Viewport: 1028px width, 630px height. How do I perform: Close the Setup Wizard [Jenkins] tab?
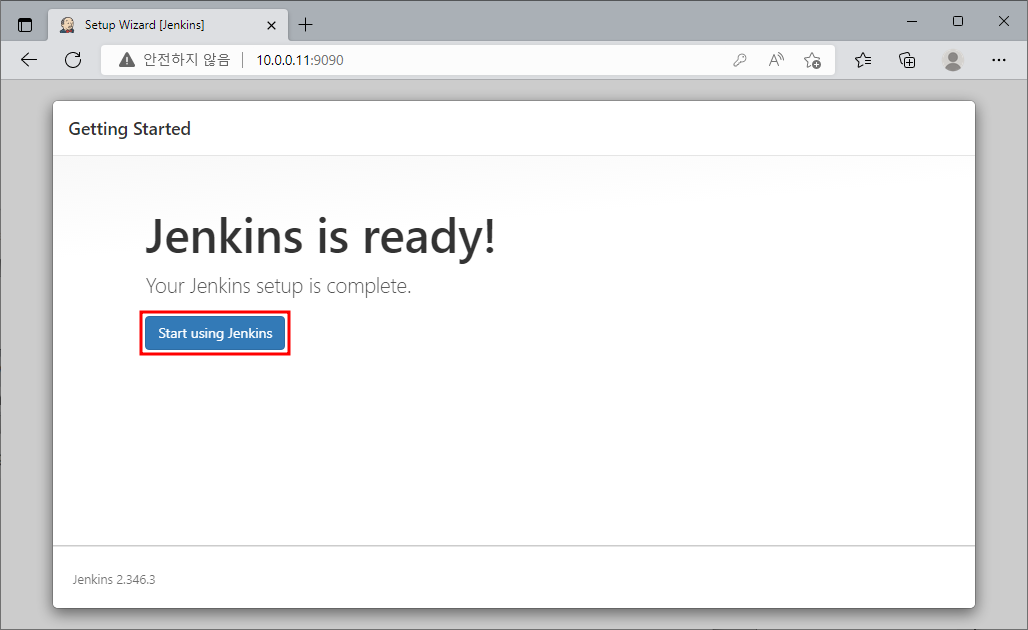click(x=271, y=26)
